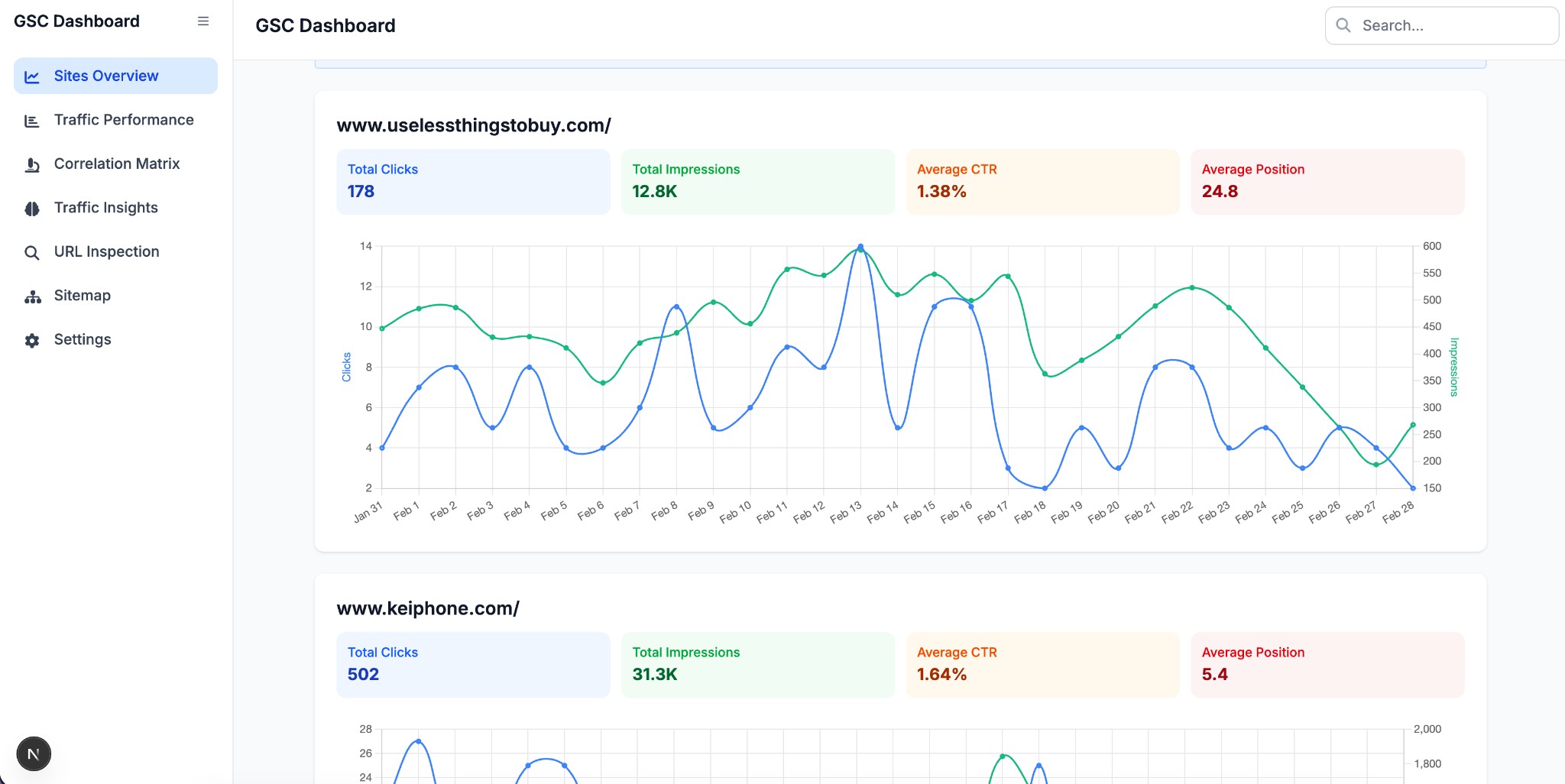Select Total Clicks 502 card
The width and height of the screenshot is (1565, 784).
473,665
